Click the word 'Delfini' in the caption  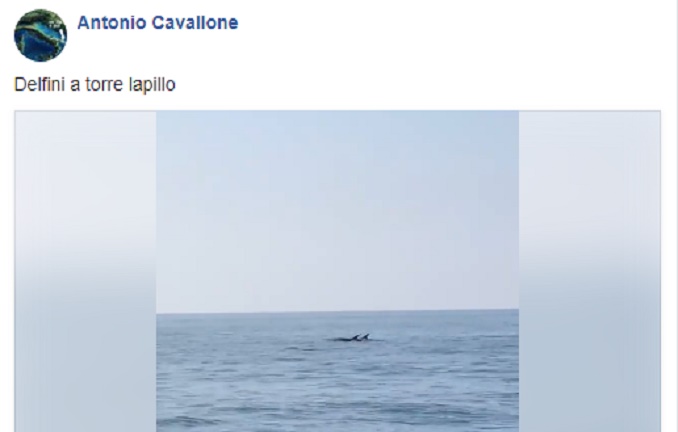coord(40,84)
